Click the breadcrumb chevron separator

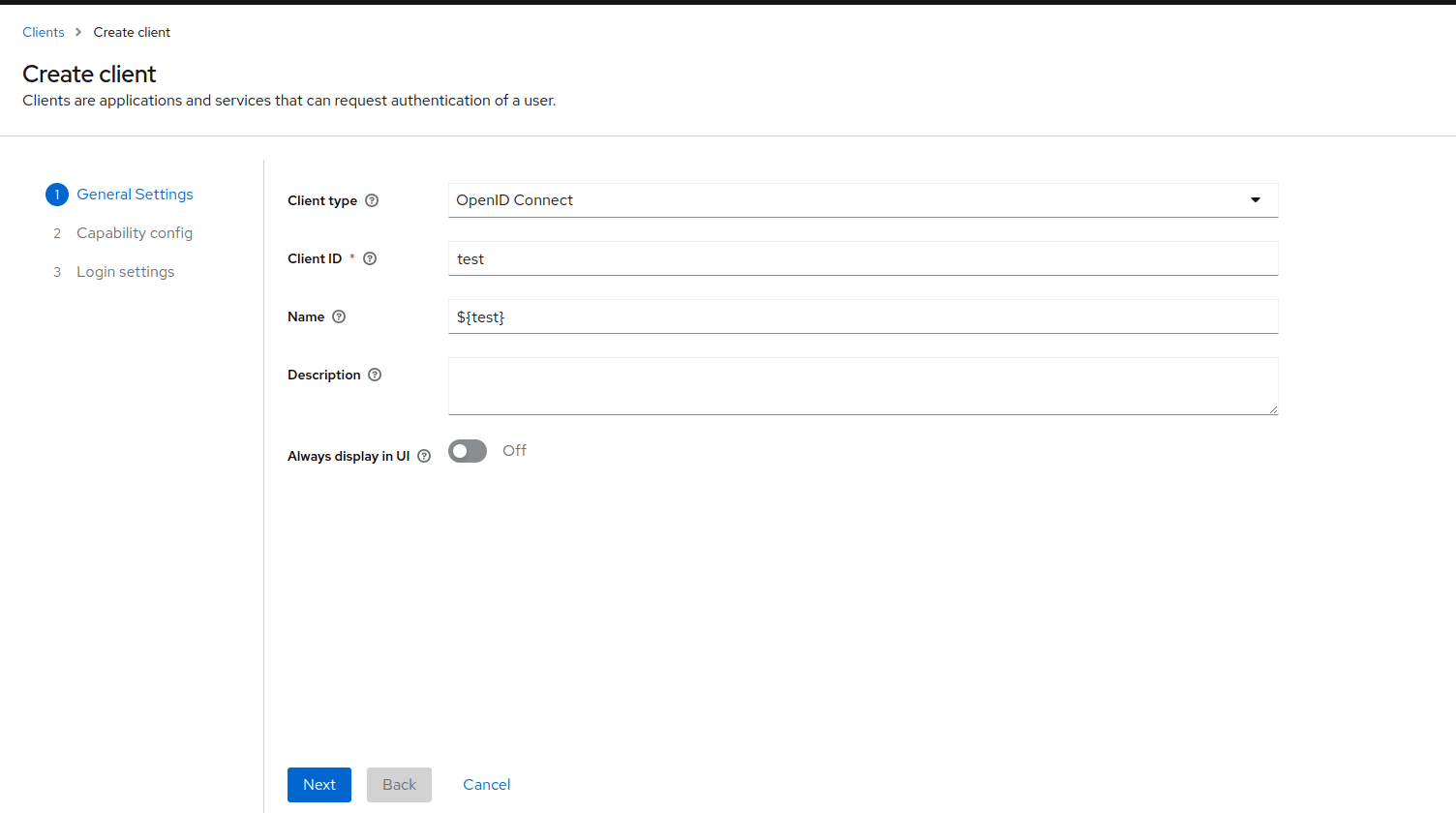78,32
